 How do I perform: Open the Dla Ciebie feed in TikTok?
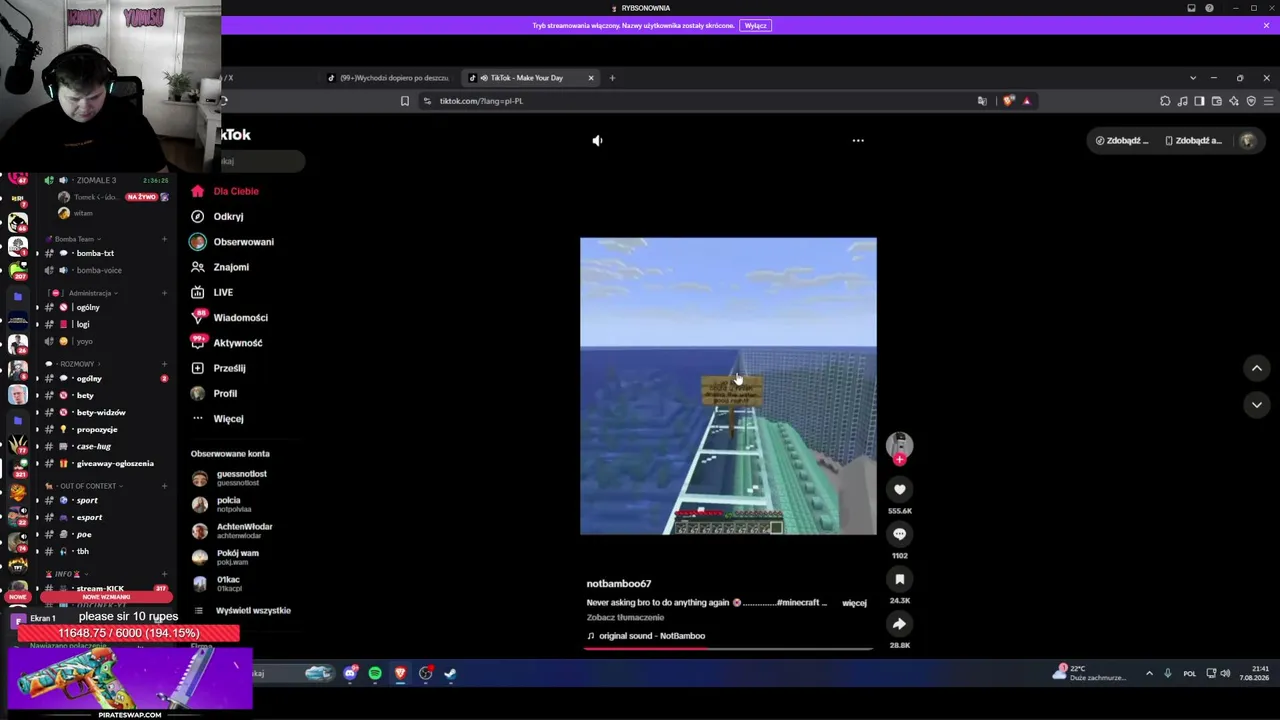225,191
